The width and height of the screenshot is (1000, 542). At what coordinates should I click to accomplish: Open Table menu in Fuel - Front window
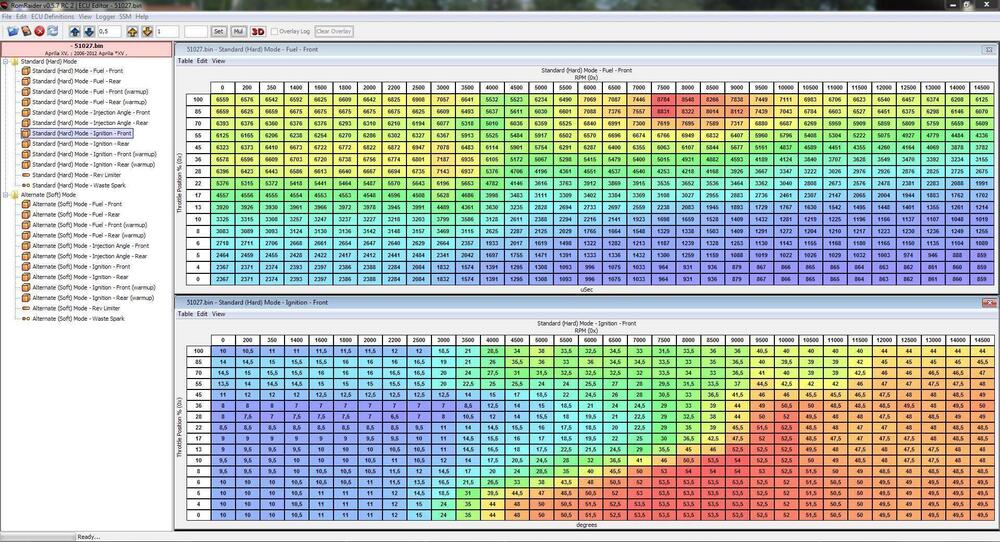185,61
